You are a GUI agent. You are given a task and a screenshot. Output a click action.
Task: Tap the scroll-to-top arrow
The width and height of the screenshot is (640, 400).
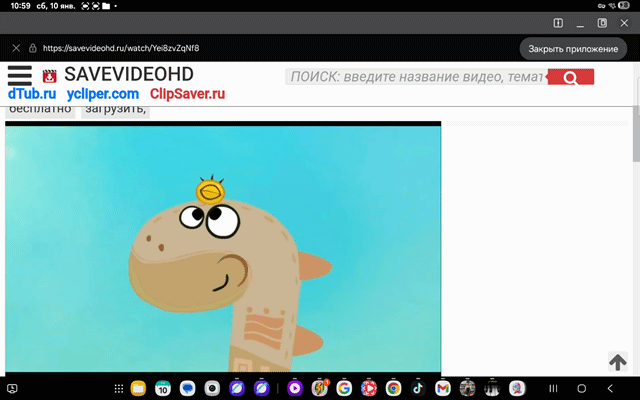(x=617, y=362)
